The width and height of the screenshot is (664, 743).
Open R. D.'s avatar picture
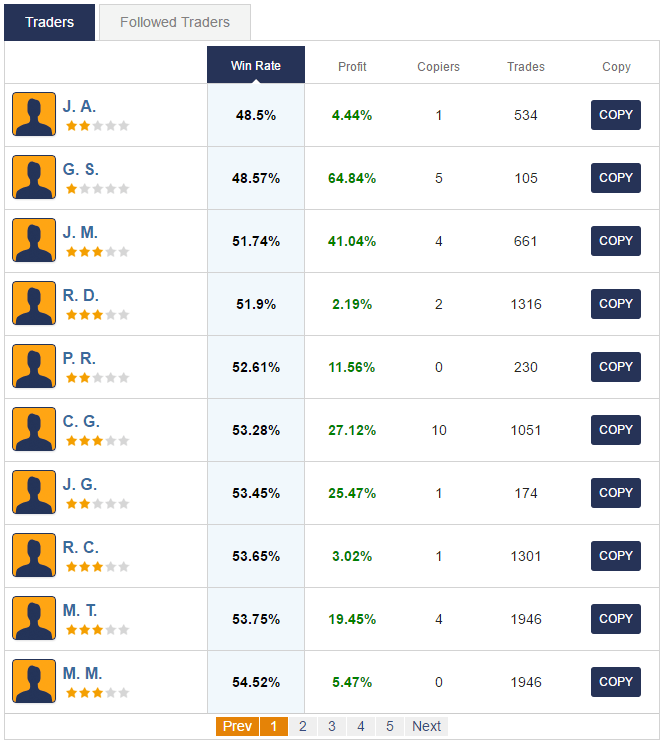tap(34, 303)
